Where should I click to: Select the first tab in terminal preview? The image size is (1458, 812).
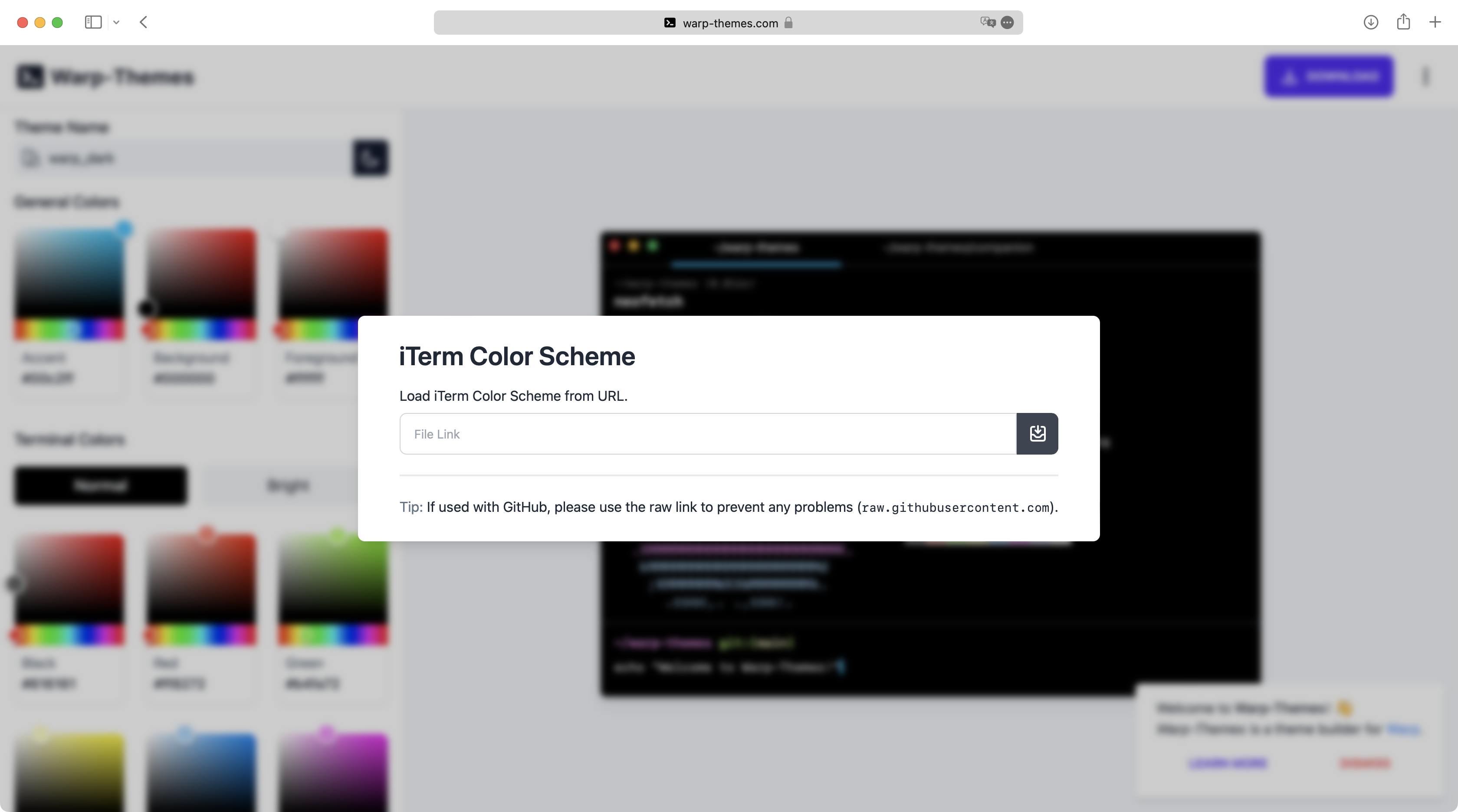(756, 248)
